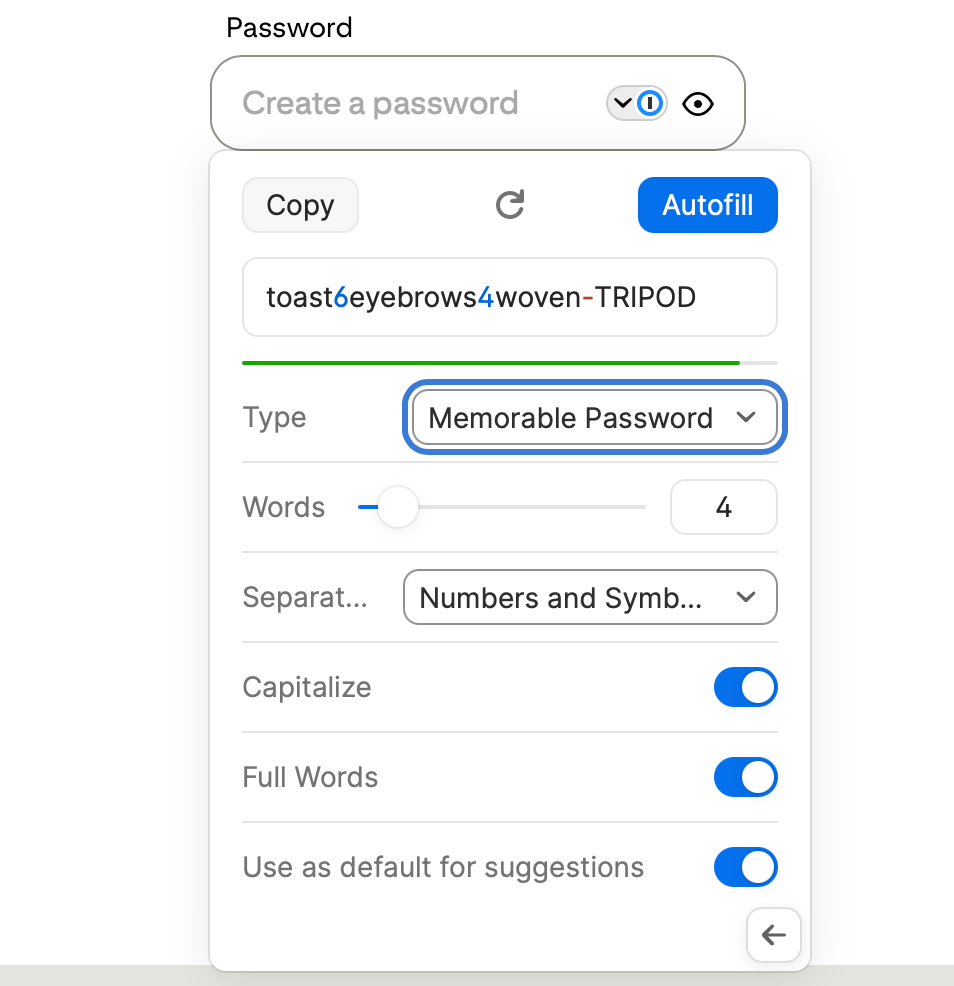Click the back arrow in the generator panel
Screen dimensions: 954x986
(773, 935)
